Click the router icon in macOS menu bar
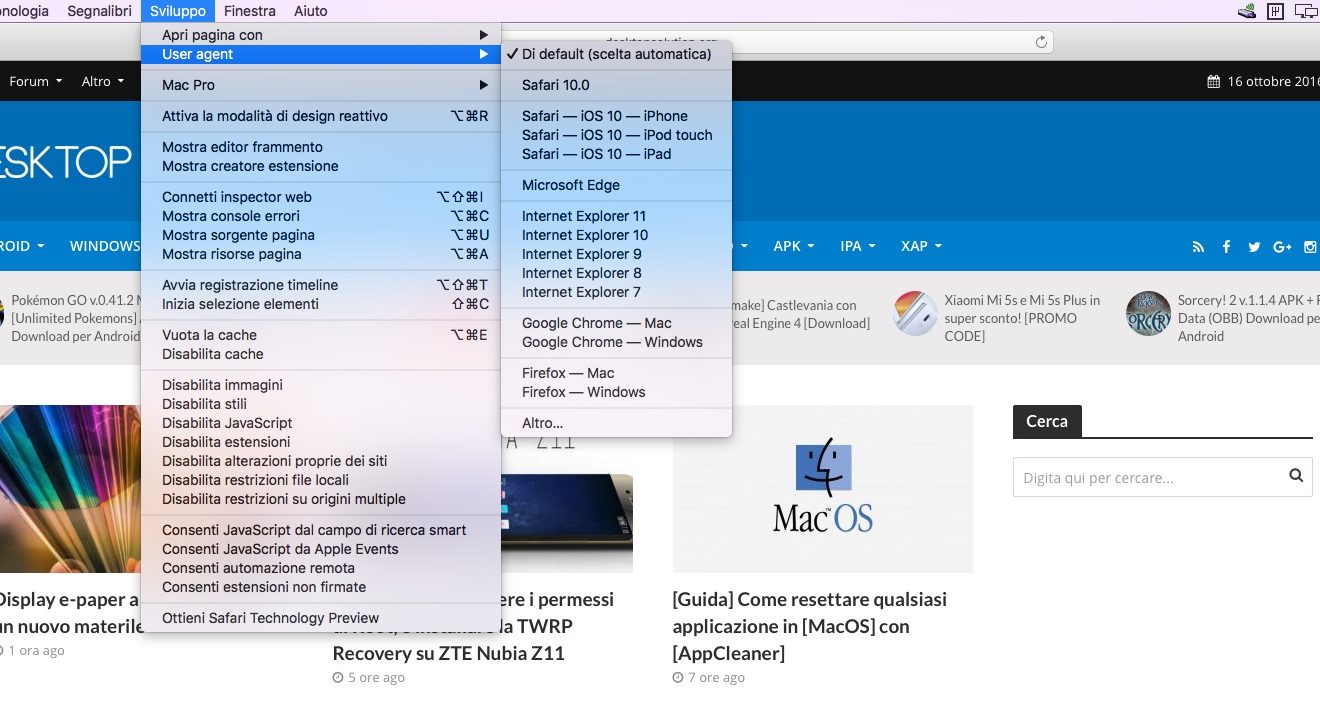 tap(1246, 11)
